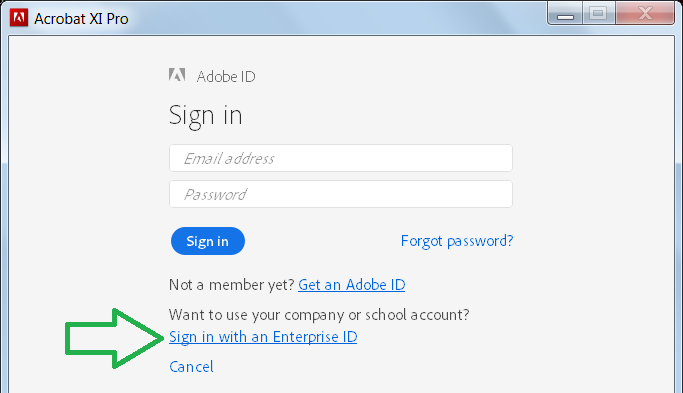
Task: Click the Adobe ID label text
Action: click(226, 77)
